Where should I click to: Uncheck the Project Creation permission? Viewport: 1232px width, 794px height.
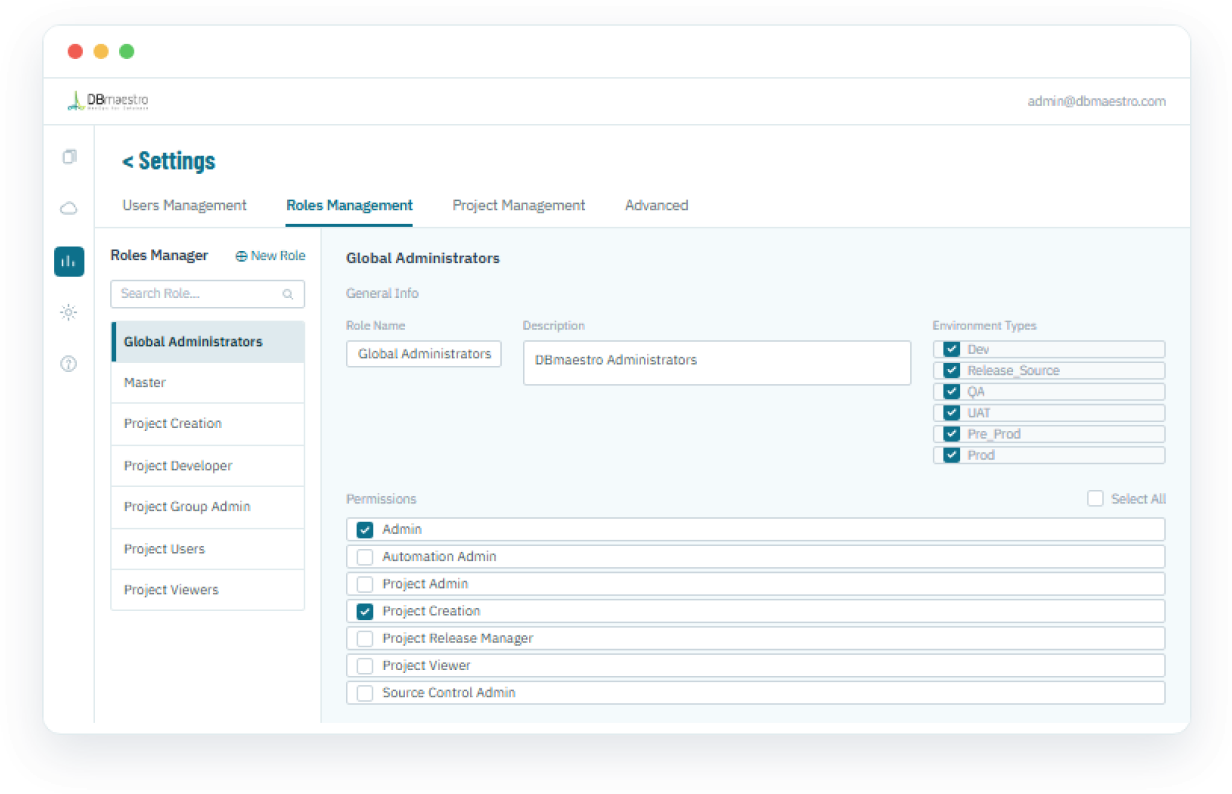(x=365, y=611)
